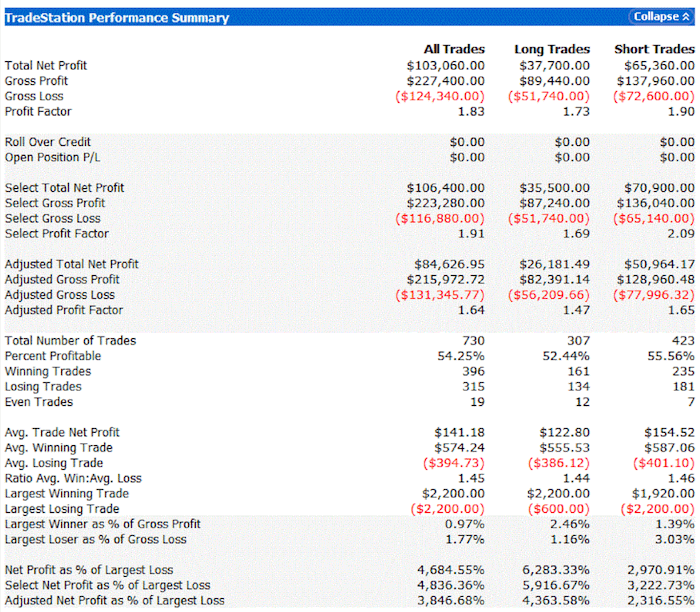Click the Long Trades column header

(x=552, y=49)
